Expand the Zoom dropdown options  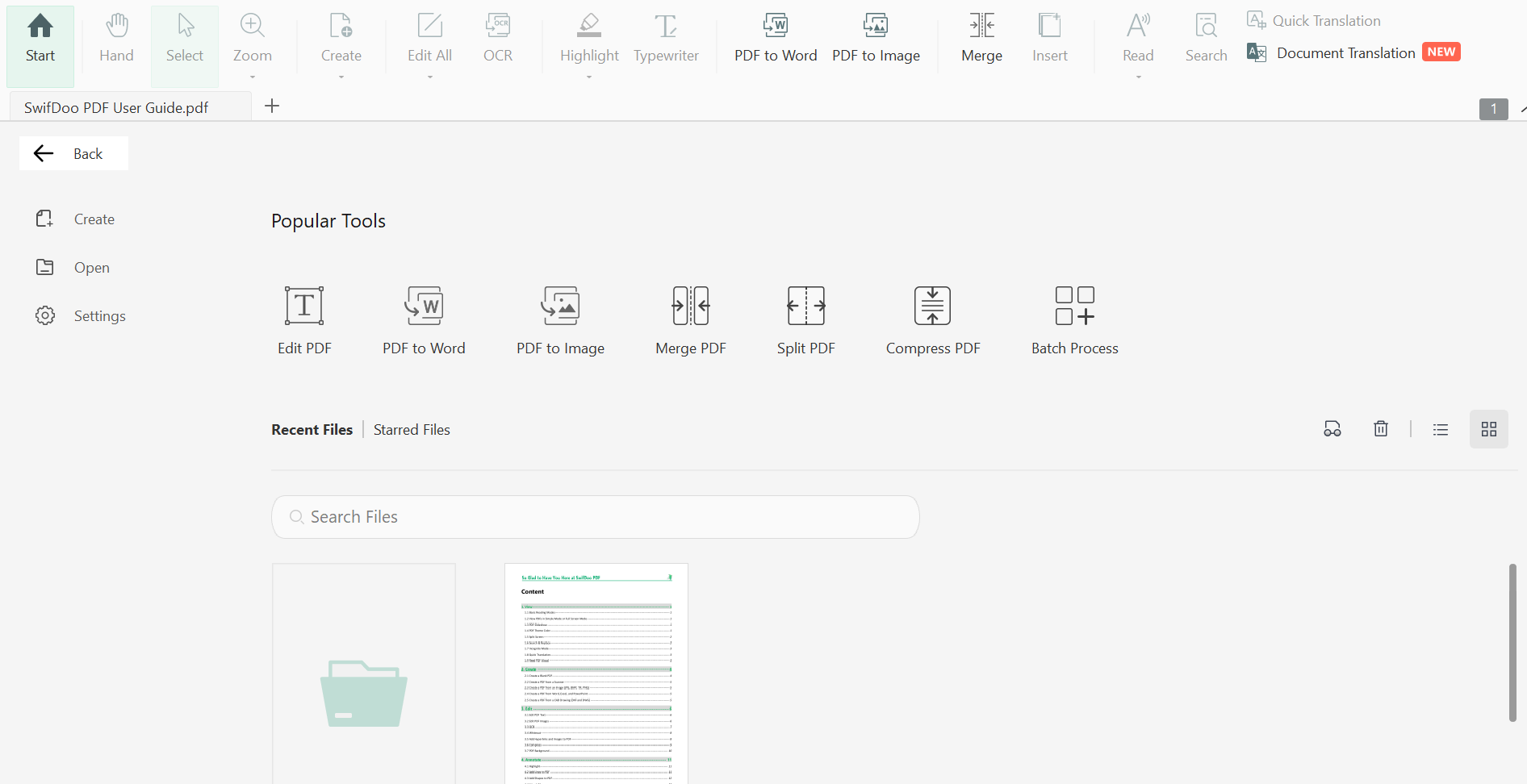252,76
